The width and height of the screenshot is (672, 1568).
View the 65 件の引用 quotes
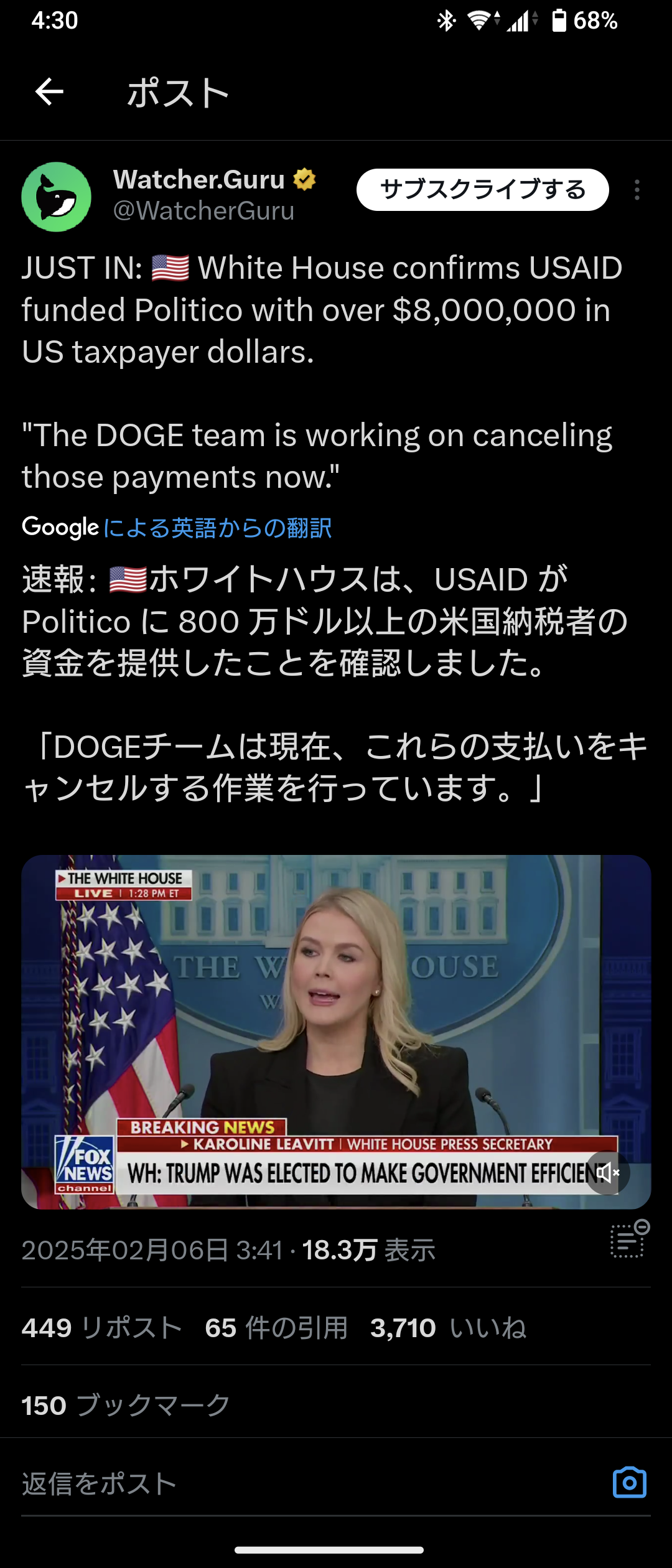coord(276,1328)
